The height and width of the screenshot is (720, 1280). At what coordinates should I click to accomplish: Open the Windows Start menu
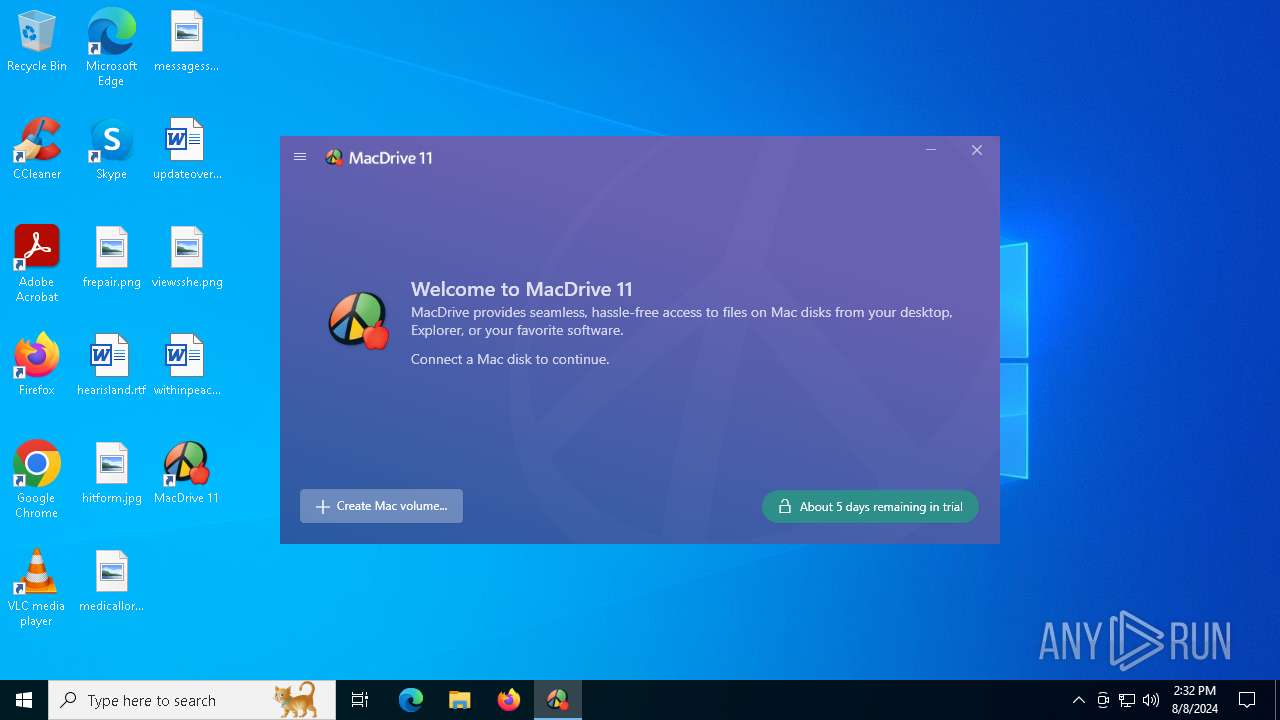[24, 700]
